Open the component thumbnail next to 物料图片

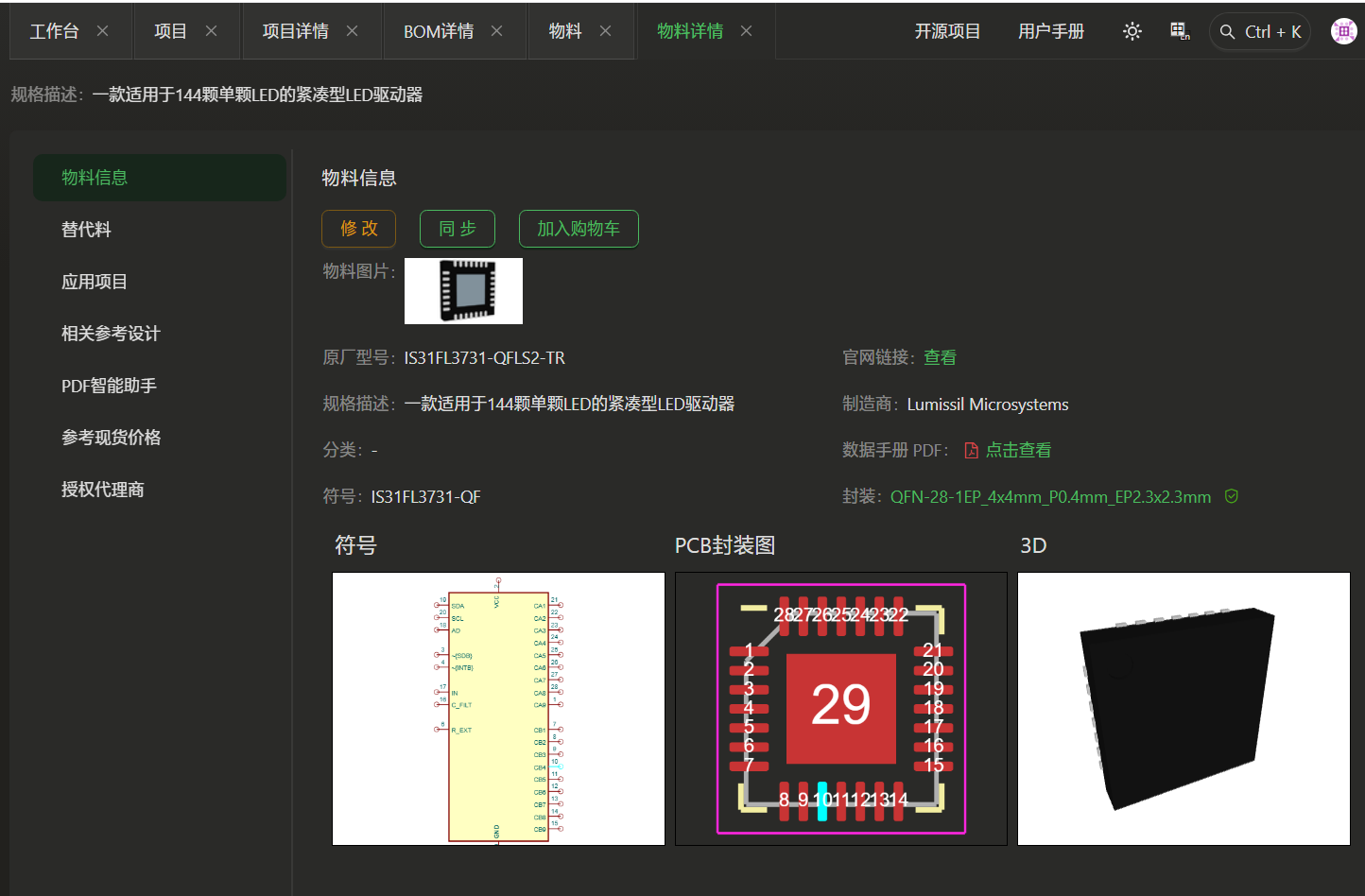(x=463, y=290)
